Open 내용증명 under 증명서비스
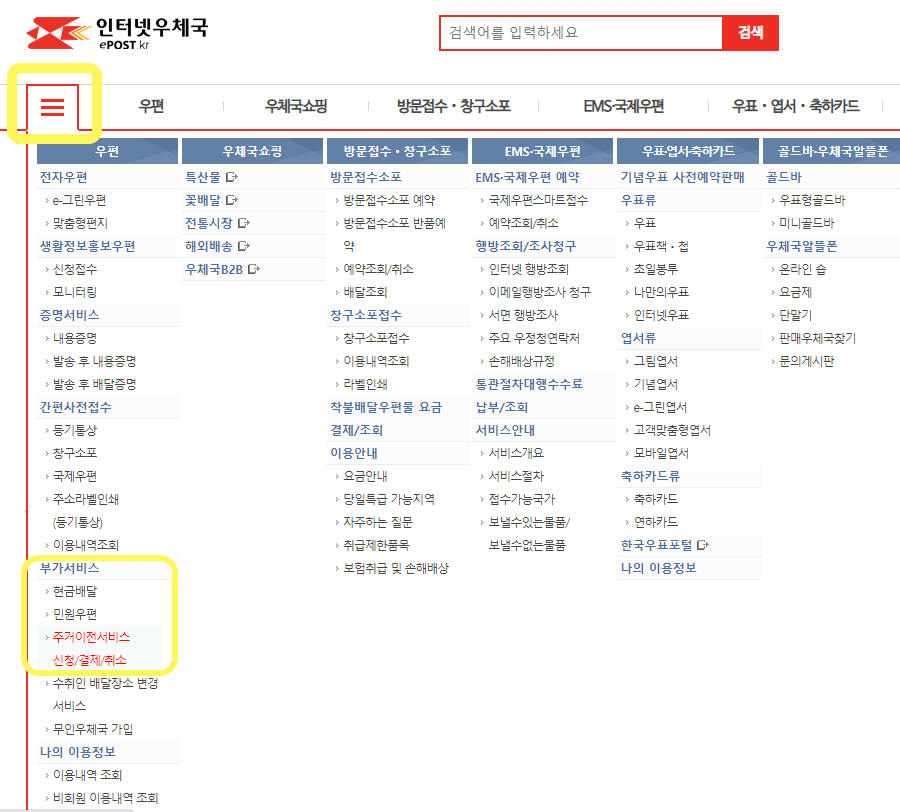Screen dimensions: 900x812 pyautogui.click(x=75, y=338)
